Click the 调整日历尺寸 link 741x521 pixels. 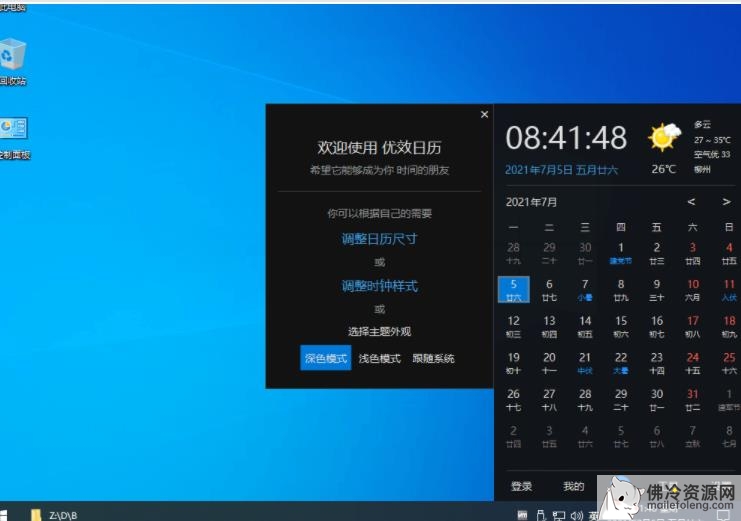point(379,239)
